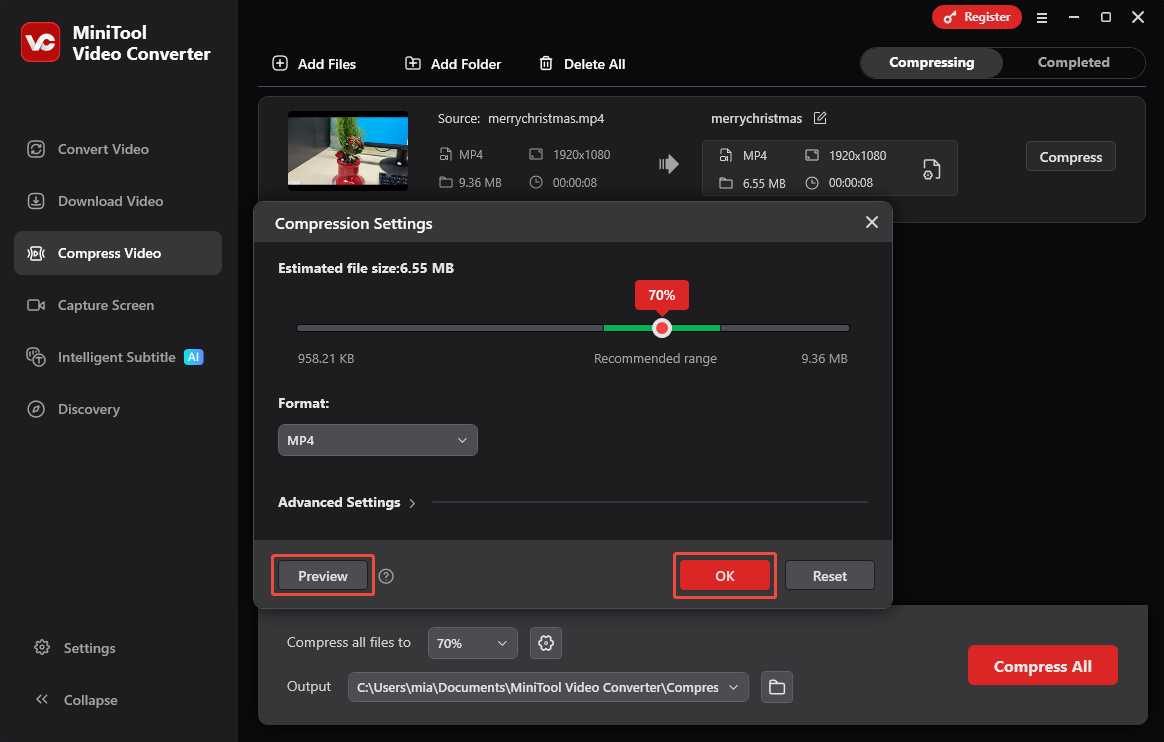
Task: Open the batch compression settings gear
Action: point(545,643)
